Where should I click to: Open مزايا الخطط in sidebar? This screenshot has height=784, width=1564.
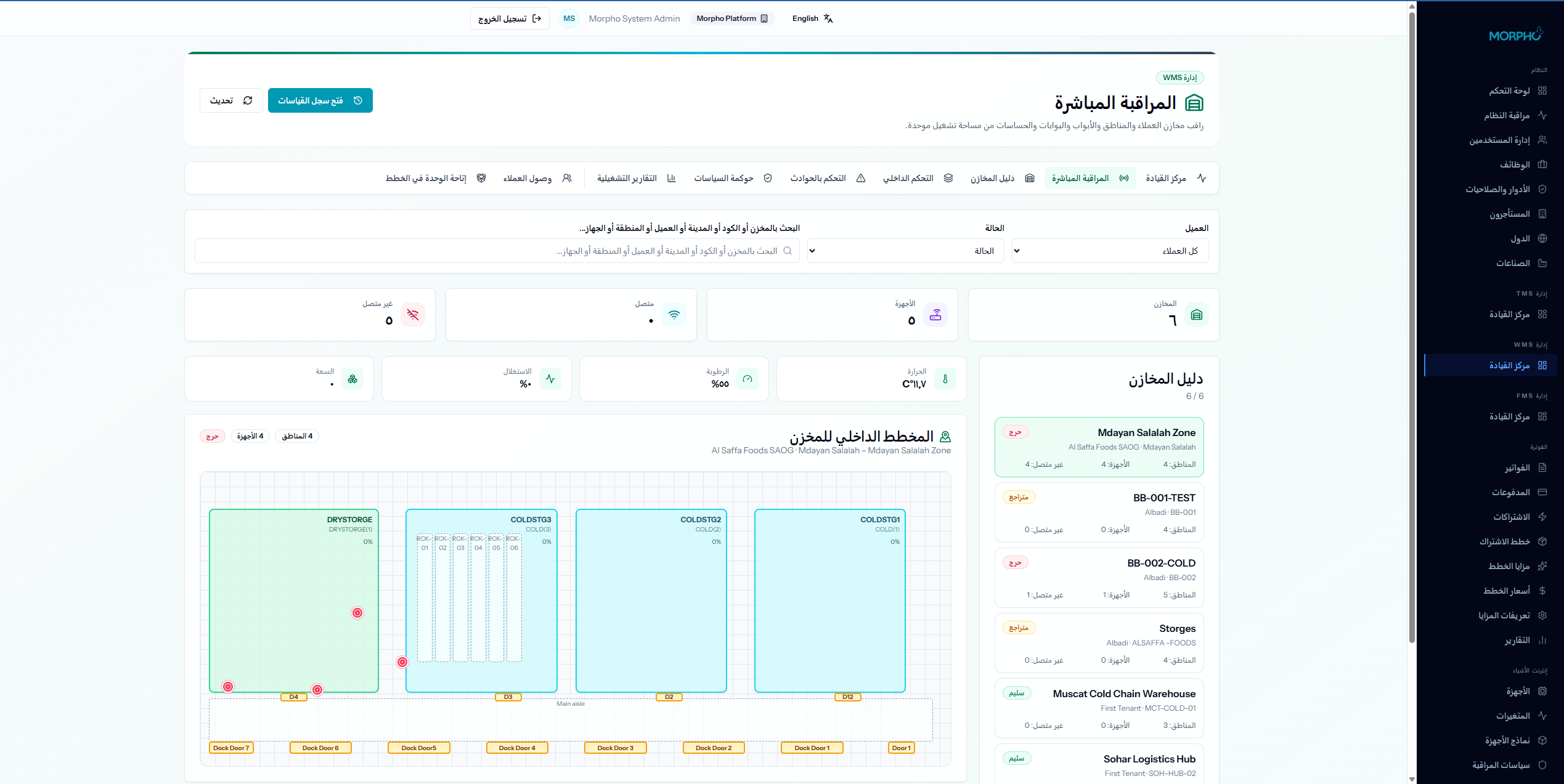pos(1490,566)
